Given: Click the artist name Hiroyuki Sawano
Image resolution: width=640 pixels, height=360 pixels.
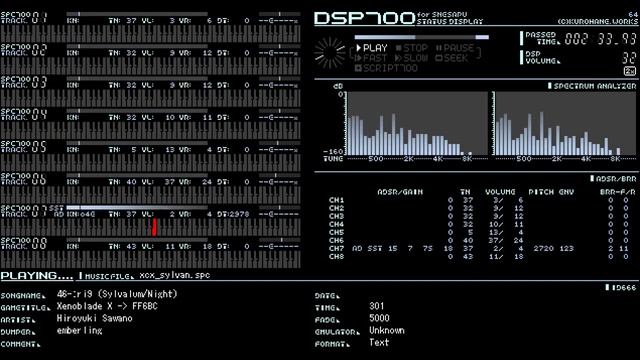Looking at the screenshot, I should tap(94, 318).
